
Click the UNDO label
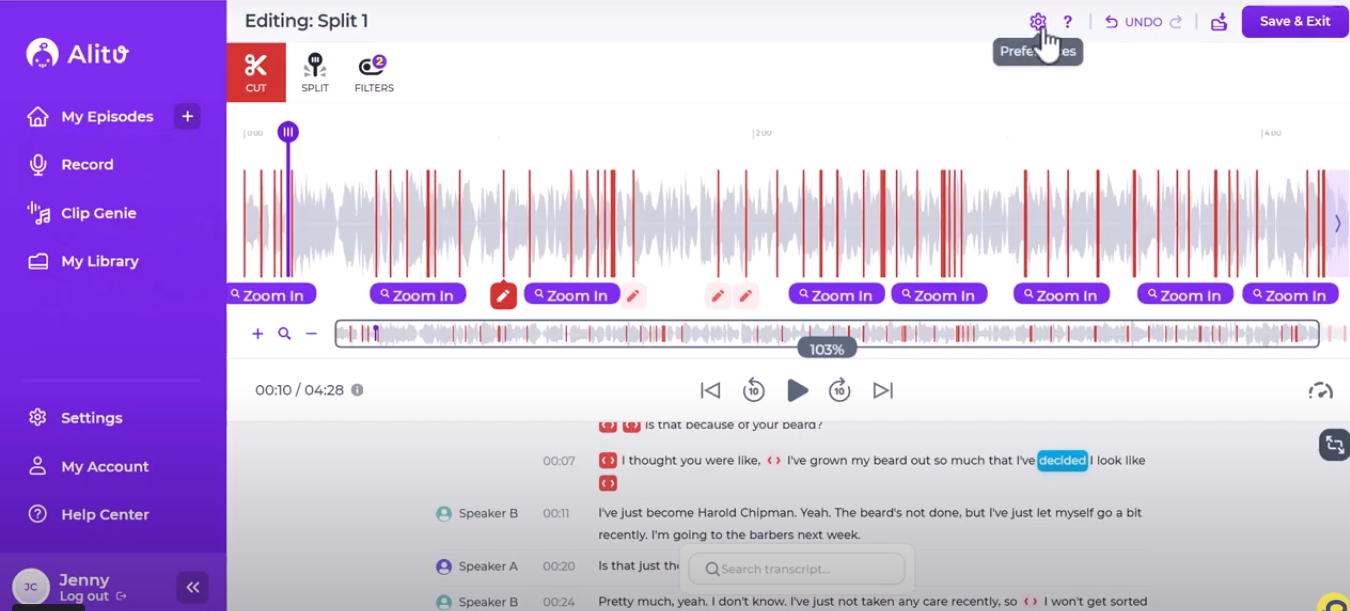(x=1143, y=21)
